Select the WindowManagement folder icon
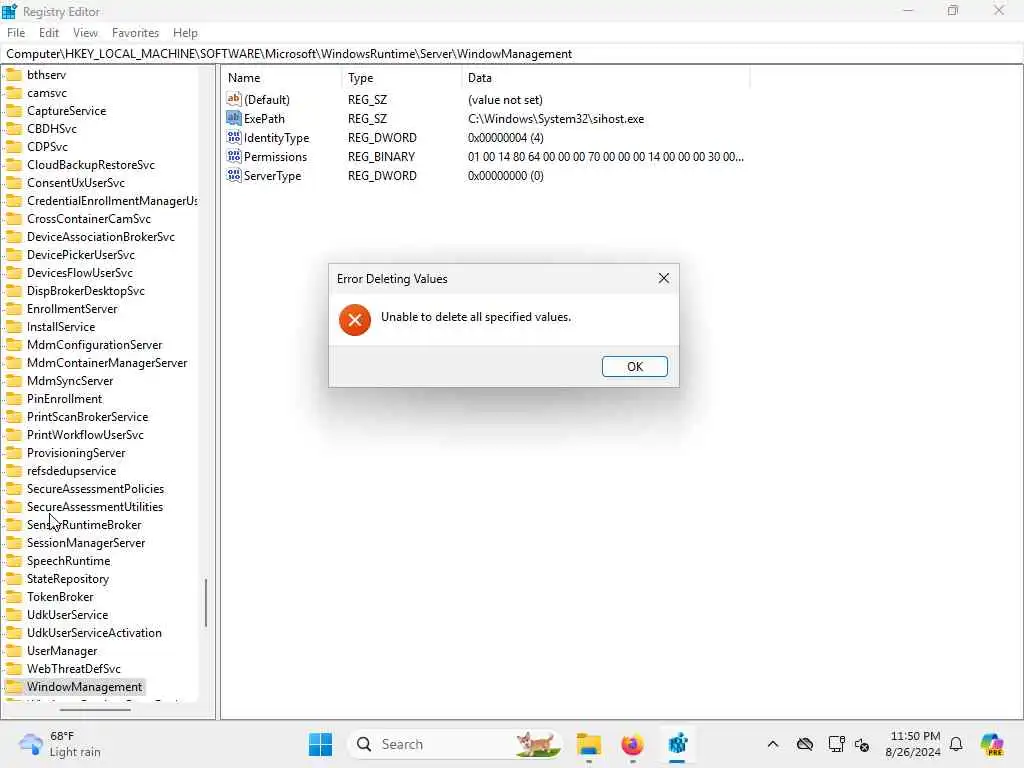Screen dimensions: 1024x768 [14, 686]
